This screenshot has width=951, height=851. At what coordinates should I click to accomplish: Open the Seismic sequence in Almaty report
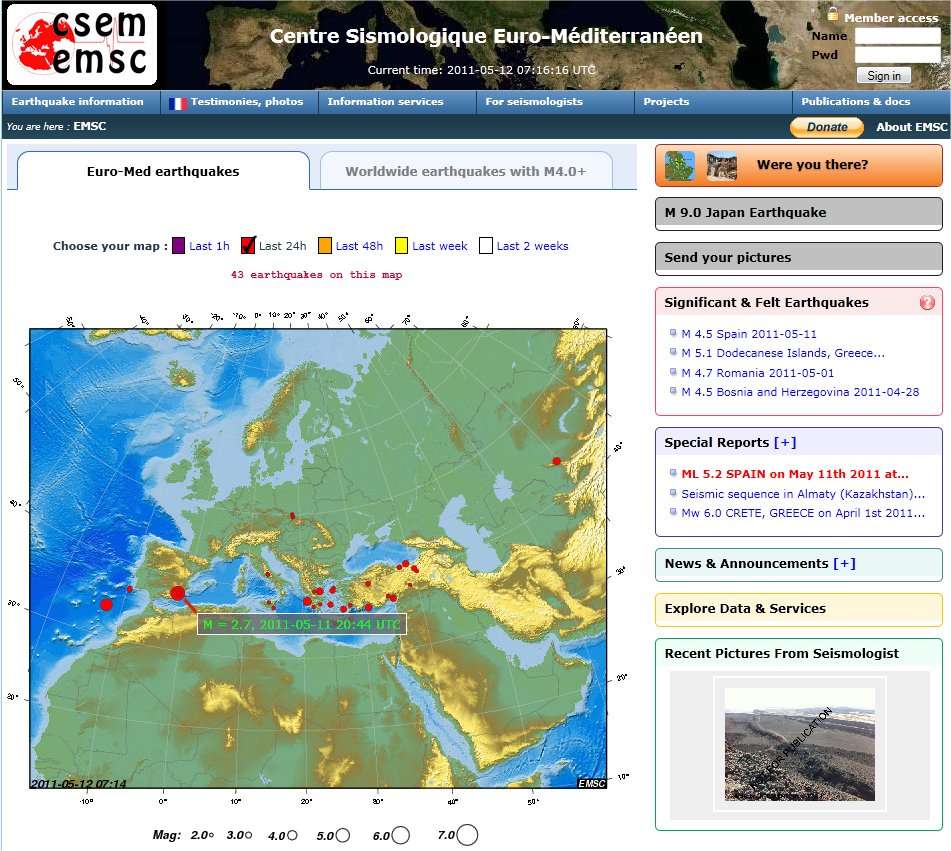coord(802,494)
